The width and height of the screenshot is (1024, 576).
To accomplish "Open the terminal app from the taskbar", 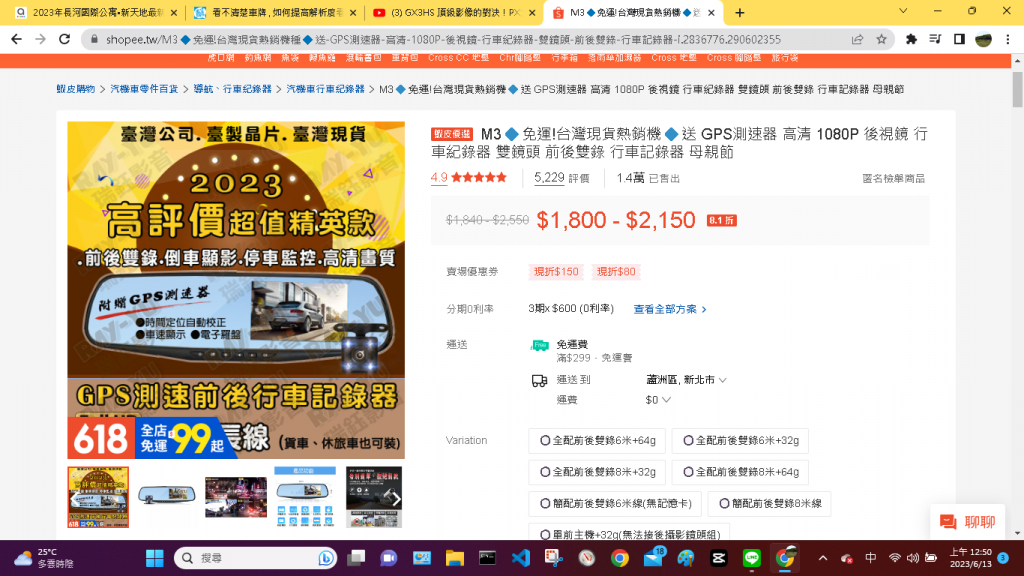I will tap(487, 558).
